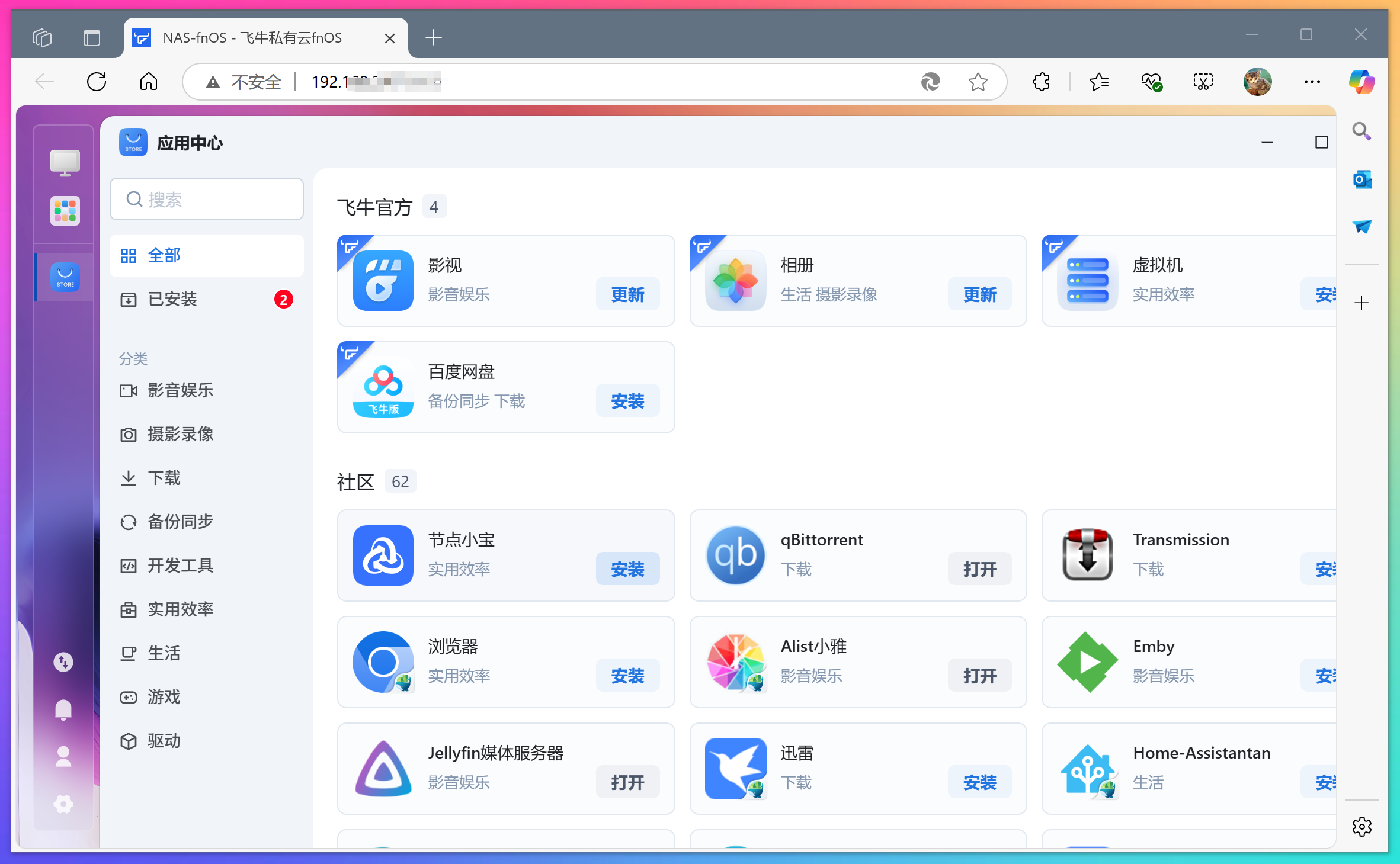Select the 开发工具 category

pyautogui.click(x=180, y=566)
